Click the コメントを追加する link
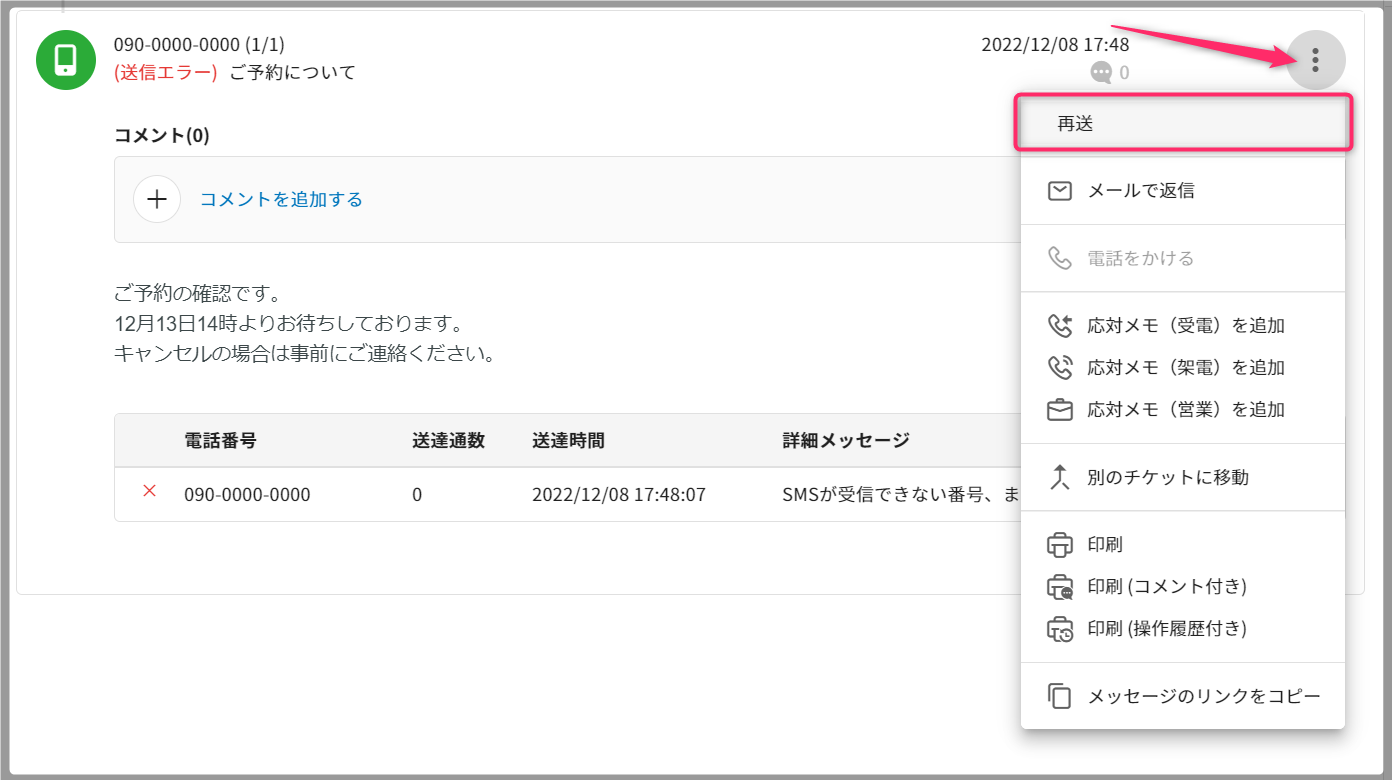 [x=281, y=199]
